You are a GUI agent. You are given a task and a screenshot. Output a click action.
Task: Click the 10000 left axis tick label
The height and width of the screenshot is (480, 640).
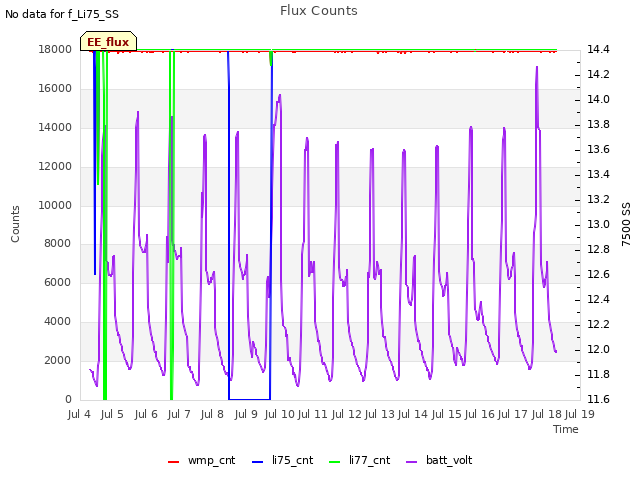coord(55,205)
